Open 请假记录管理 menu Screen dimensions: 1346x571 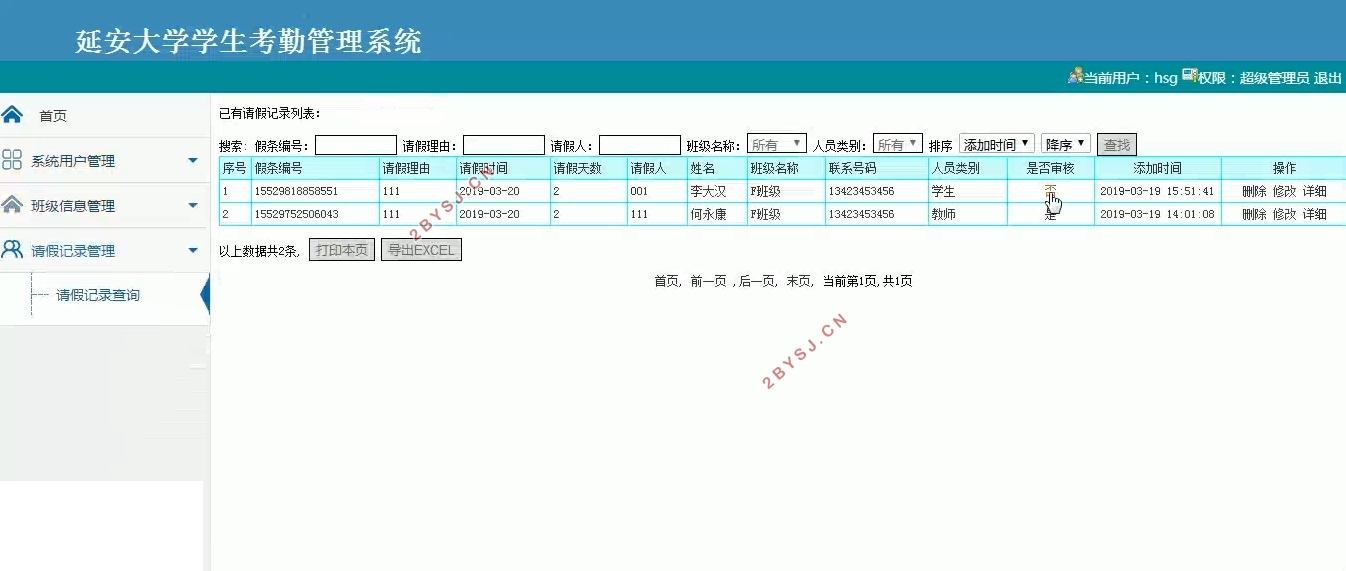[73, 251]
